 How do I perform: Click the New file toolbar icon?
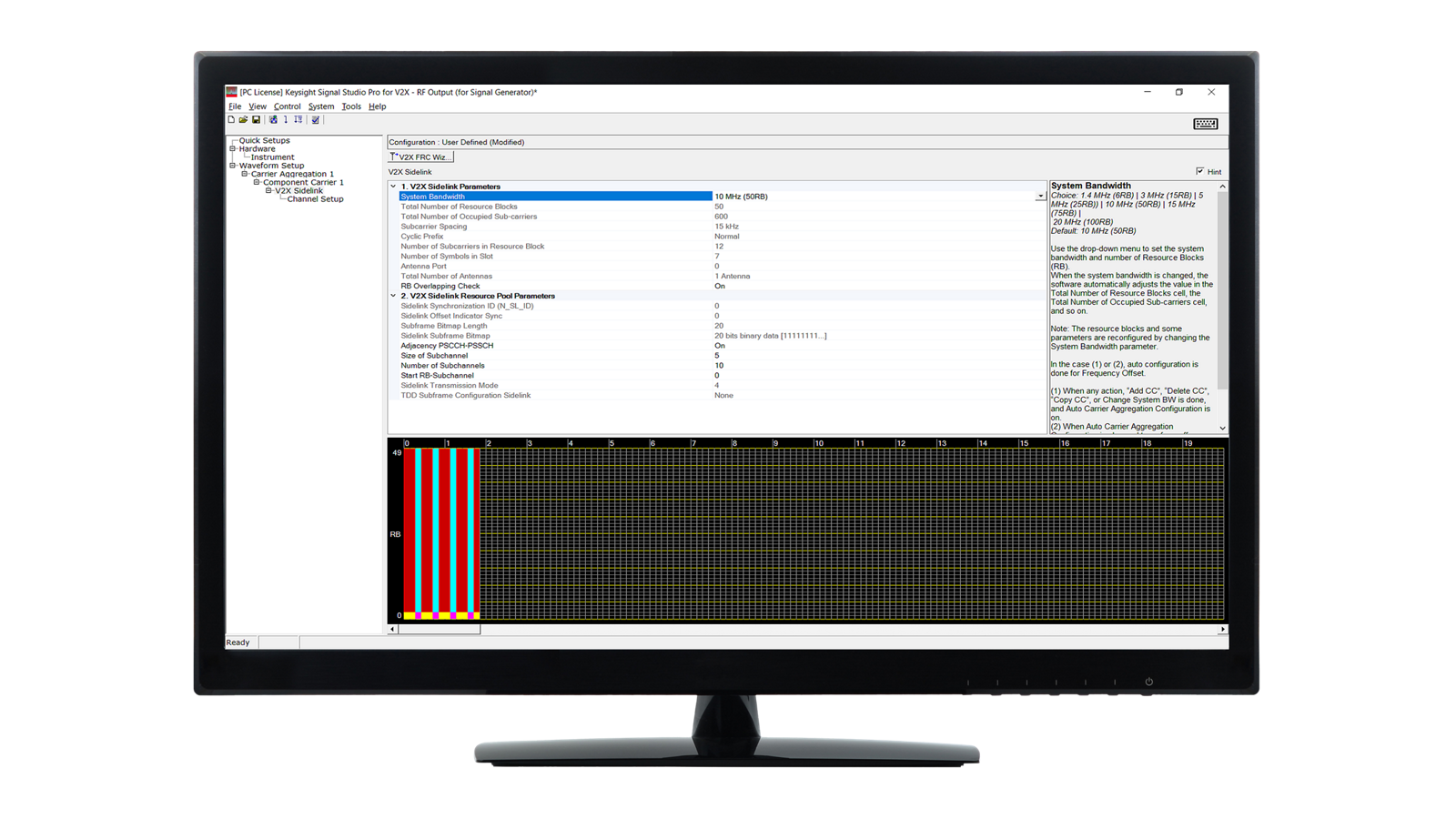(x=231, y=119)
